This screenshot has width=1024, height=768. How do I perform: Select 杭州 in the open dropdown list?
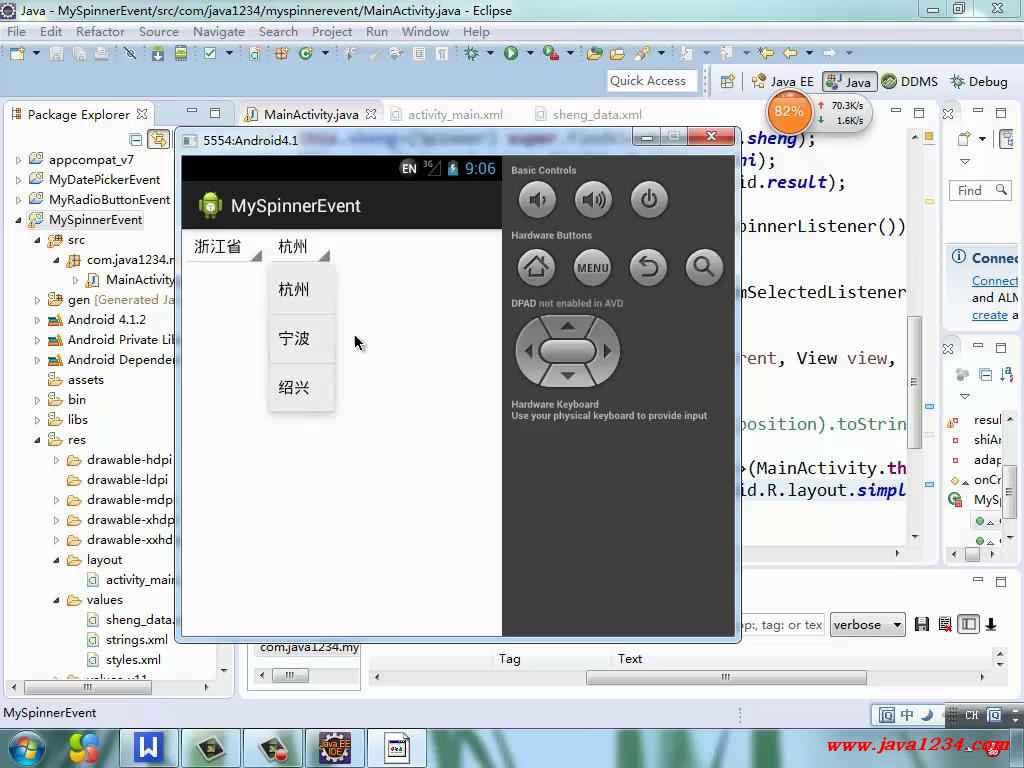click(x=302, y=290)
